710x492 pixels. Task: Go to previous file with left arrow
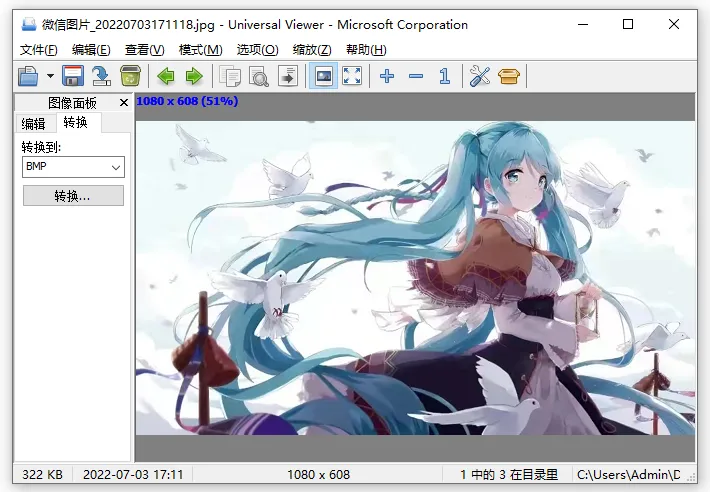pos(166,76)
